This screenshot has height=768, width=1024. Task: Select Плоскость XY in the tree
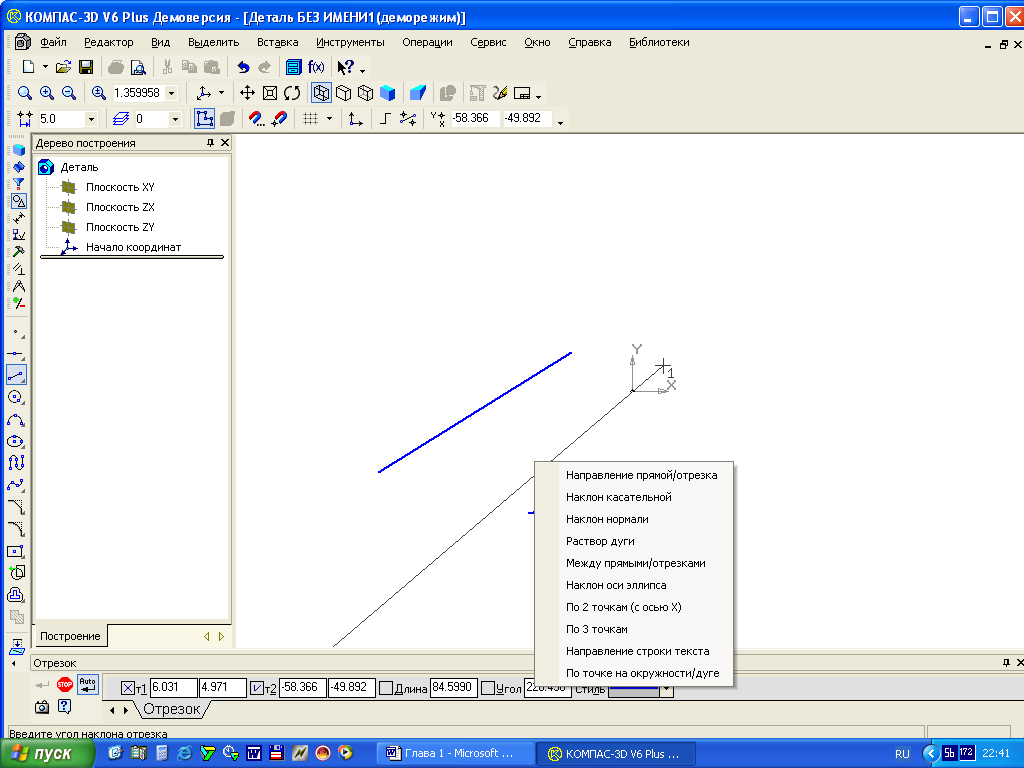click(x=120, y=187)
